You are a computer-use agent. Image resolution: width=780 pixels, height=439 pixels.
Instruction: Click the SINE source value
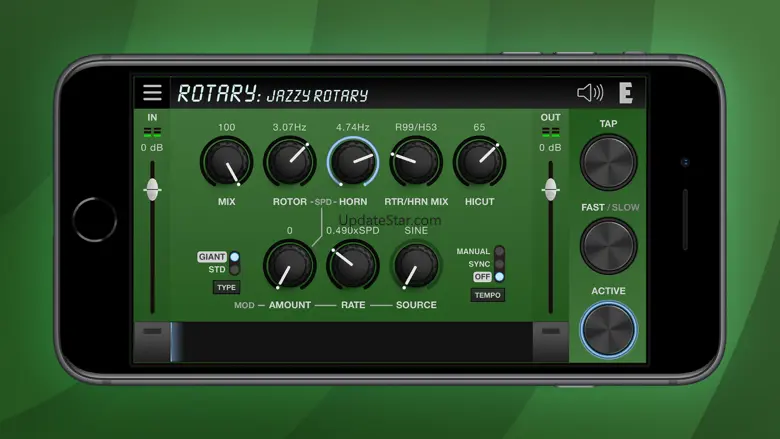[x=416, y=231]
